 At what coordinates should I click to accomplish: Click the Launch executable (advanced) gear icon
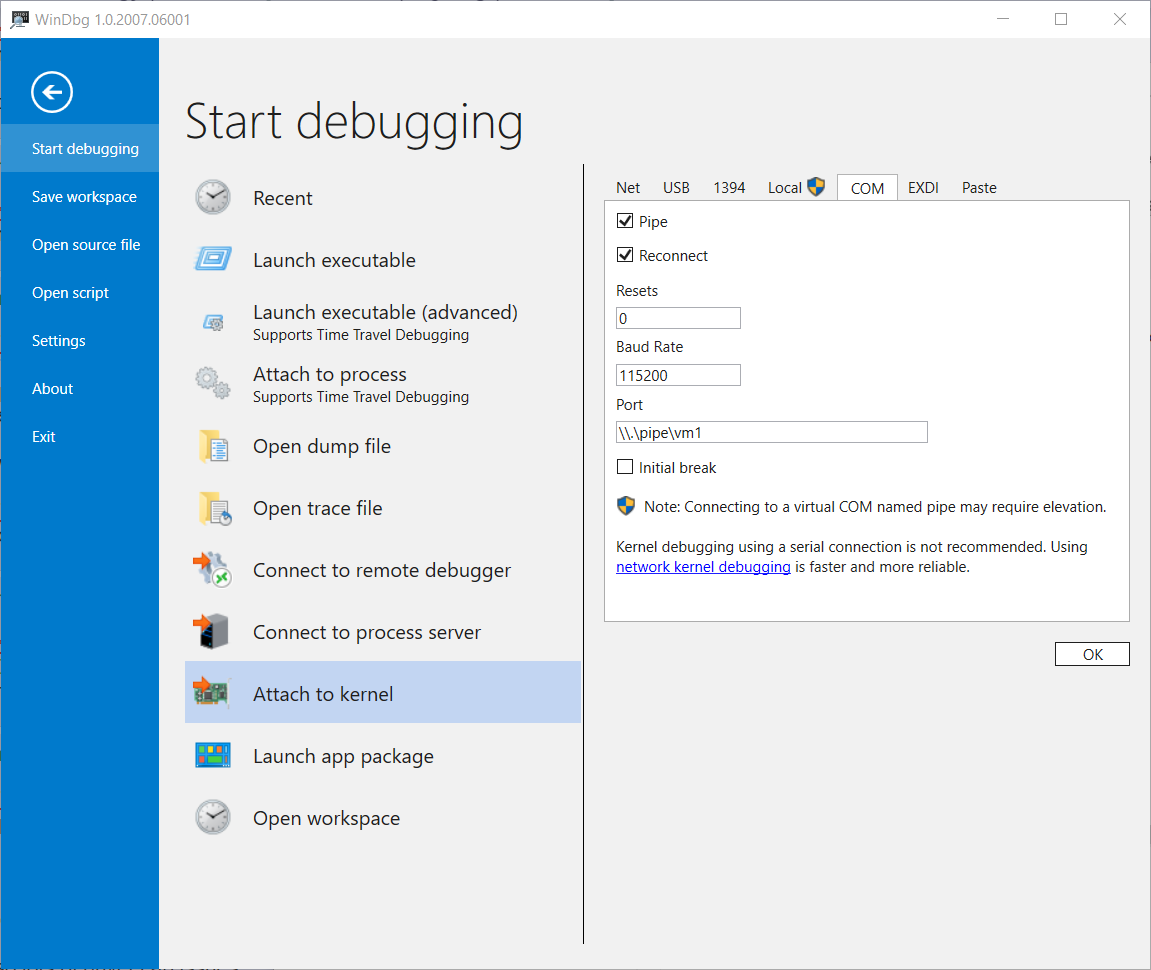click(214, 322)
